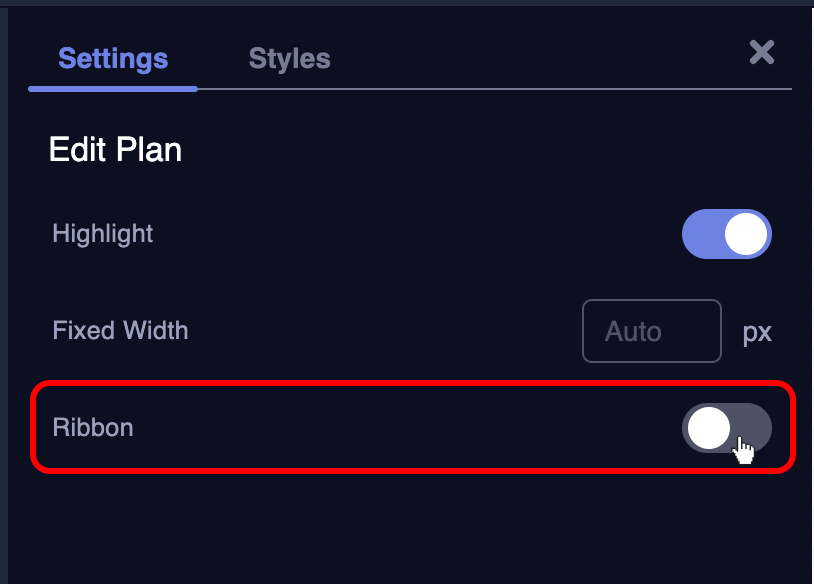814x584 pixels.
Task: Click the X icon beside Styles tab
Action: 762,53
